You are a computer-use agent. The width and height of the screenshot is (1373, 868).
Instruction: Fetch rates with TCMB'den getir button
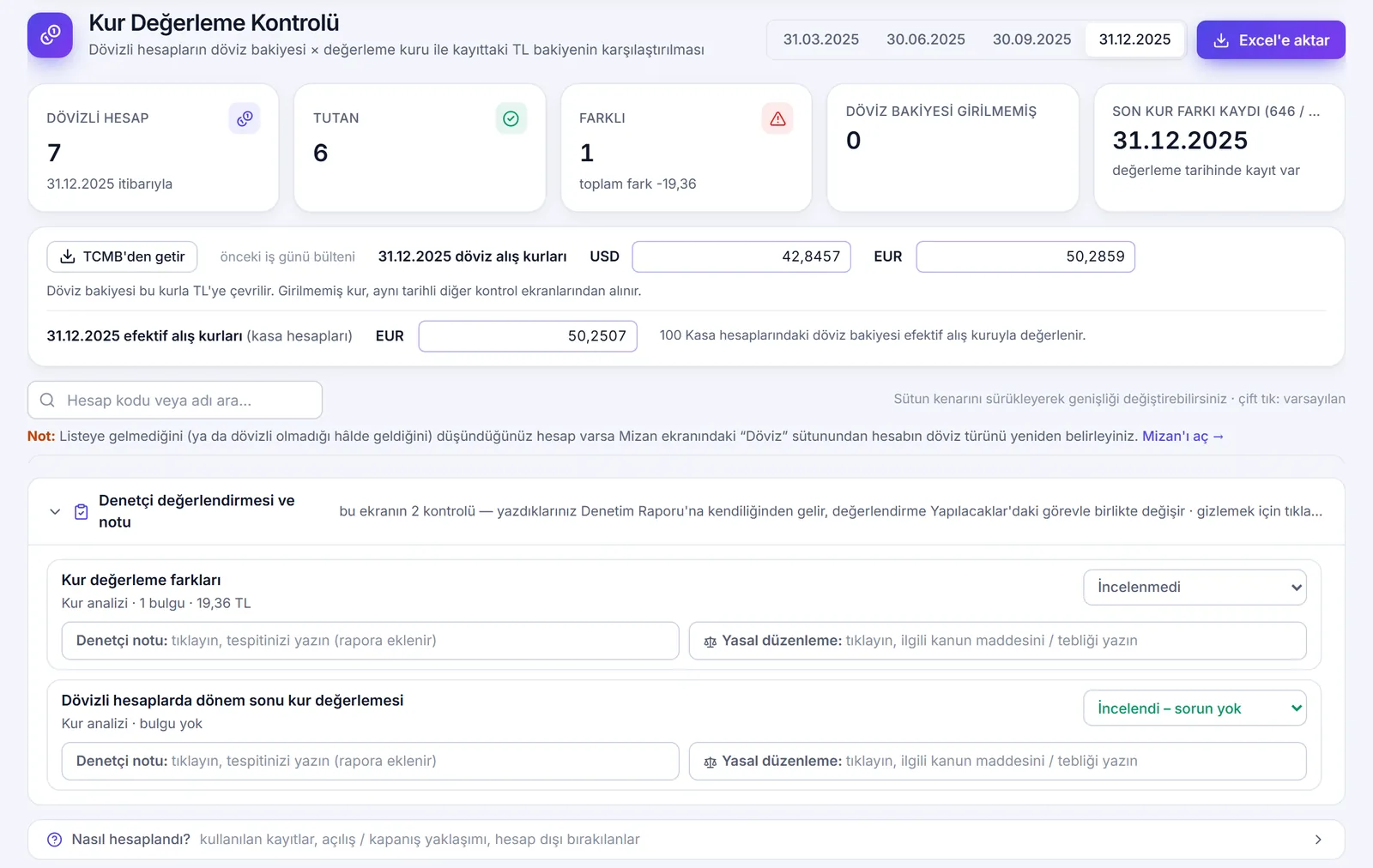point(122,256)
